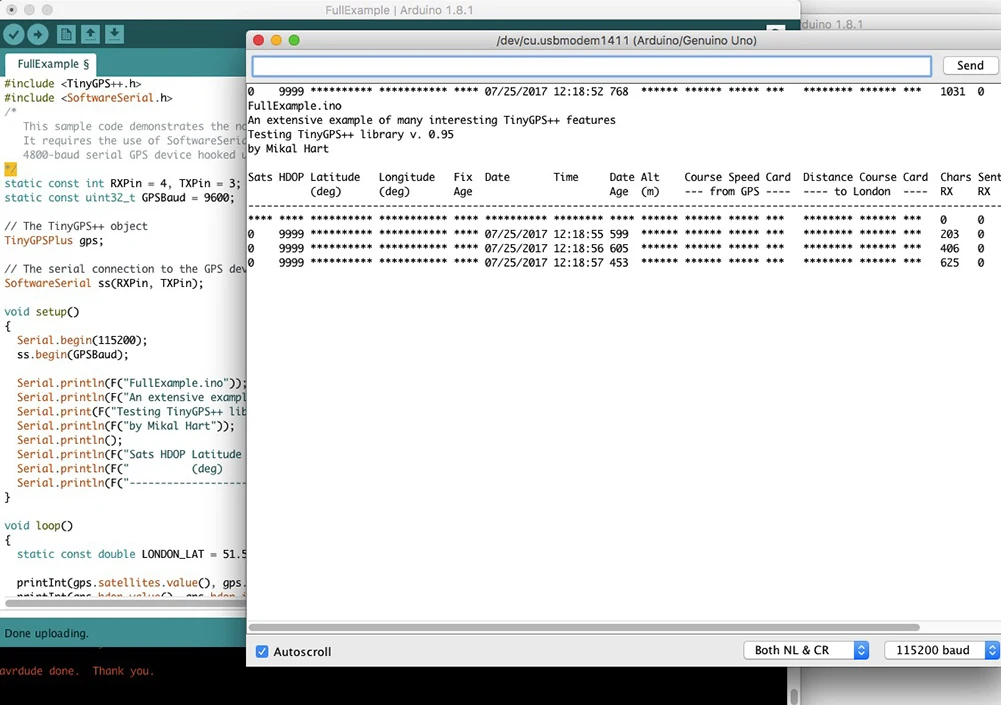The height and width of the screenshot is (705, 1001).
Task: Close the serial monitor with the red button
Action: (x=258, y=40)
